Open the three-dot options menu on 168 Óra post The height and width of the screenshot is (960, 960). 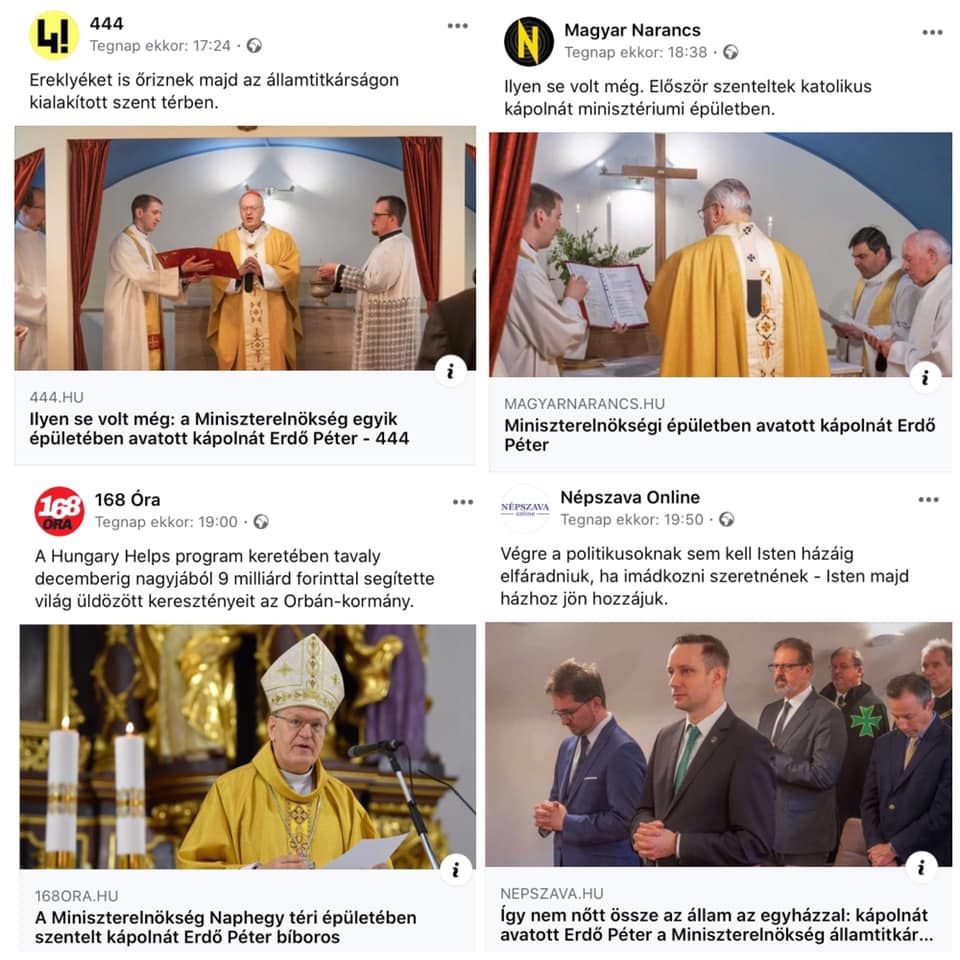pyautogui.click(x=463, y=502)
